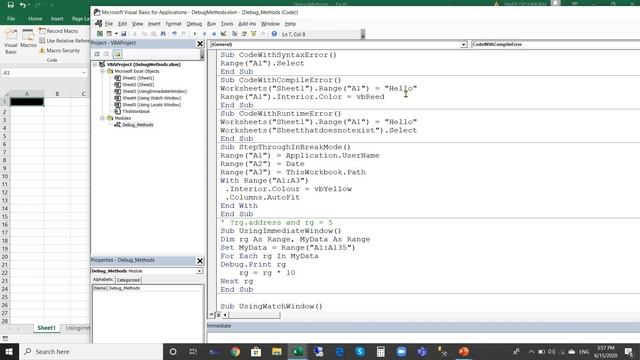Open the Insert UserForm dropdown arrow
The width and height of the screenshot is (640, 360).
pos(116,34)
